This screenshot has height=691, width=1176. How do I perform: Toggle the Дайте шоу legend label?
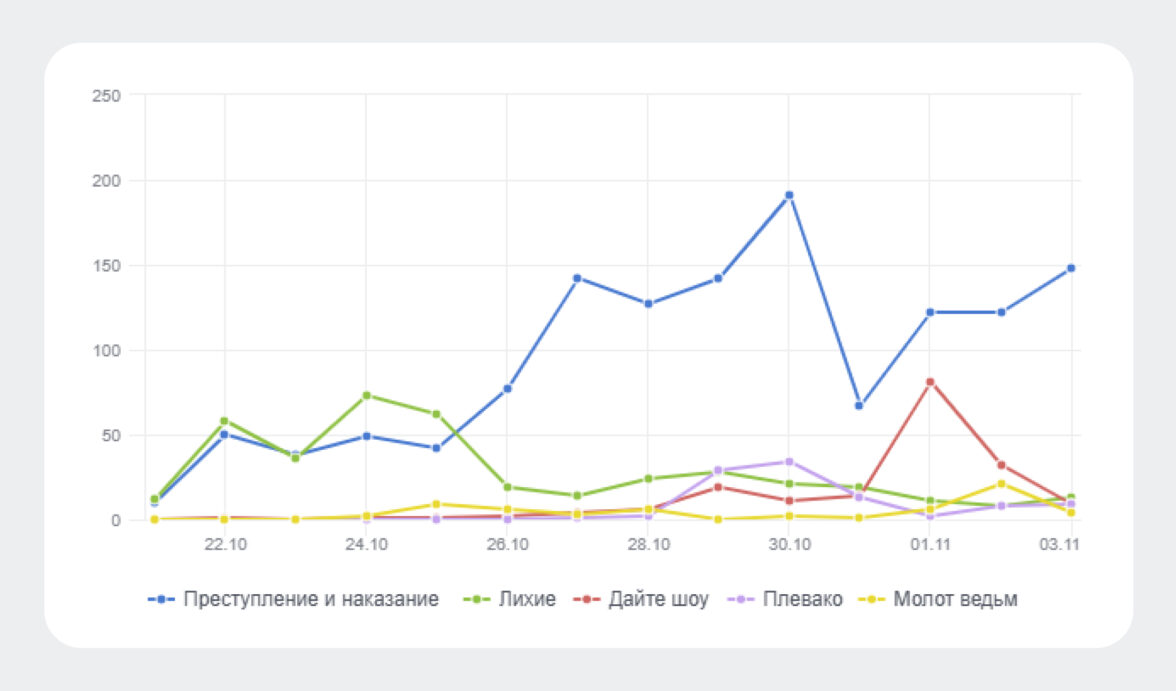pyautogui.click(x=658, y=600)
